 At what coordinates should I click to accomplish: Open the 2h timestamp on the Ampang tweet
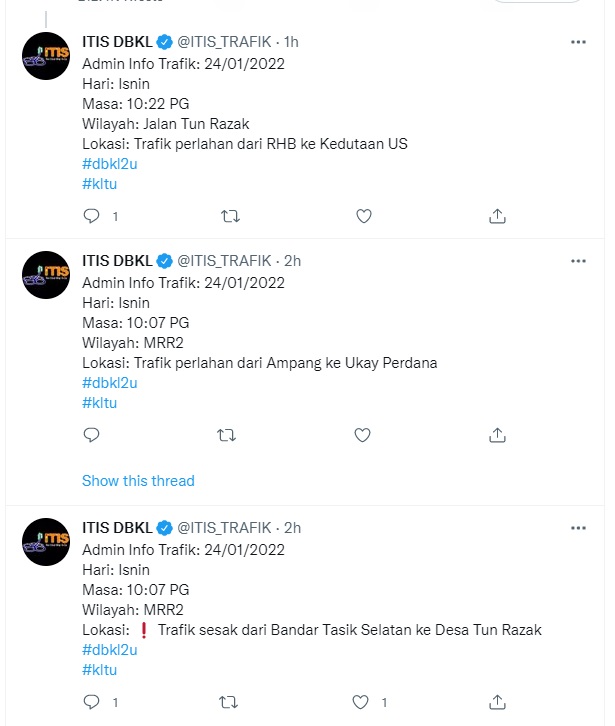[x=292, y=261]
